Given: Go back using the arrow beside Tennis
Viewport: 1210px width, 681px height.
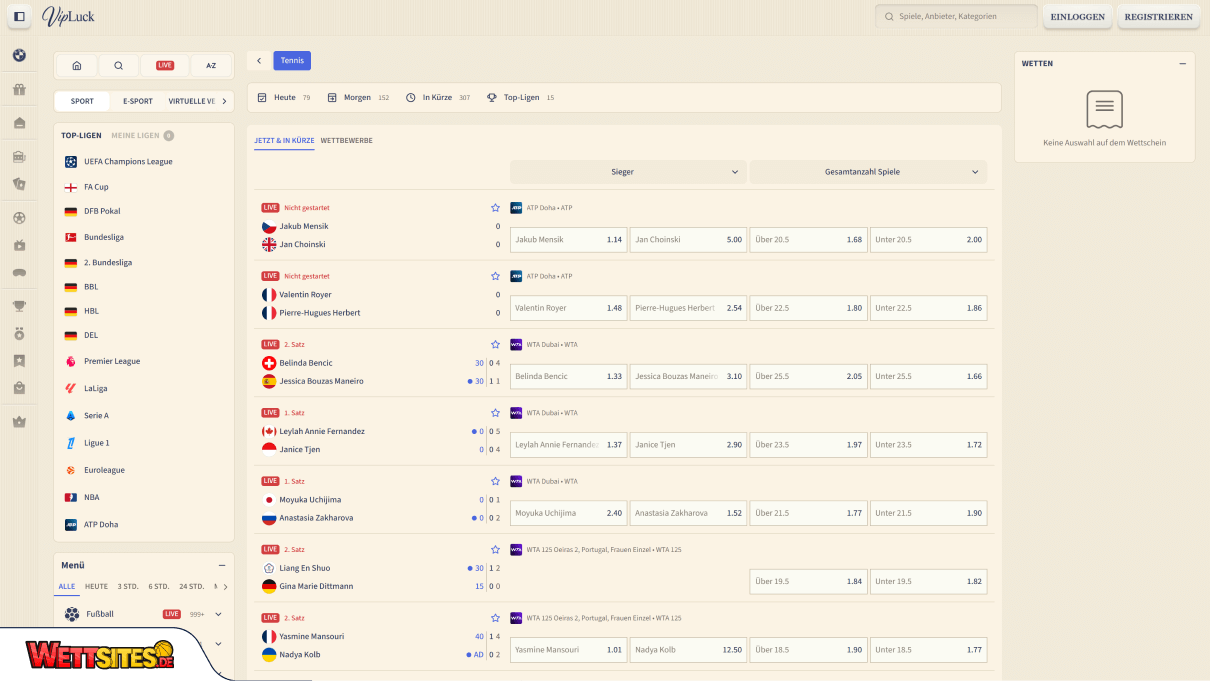Looking at the screenshot, I should (x=259, y=61).
